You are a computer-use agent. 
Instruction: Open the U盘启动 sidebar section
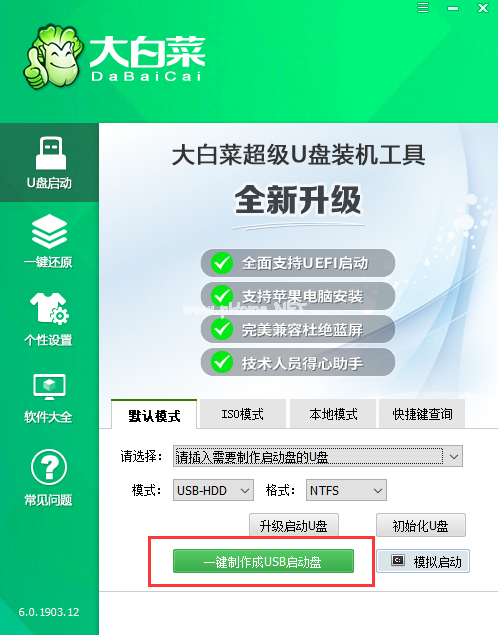pyautogui.click(x=49, y=162)
